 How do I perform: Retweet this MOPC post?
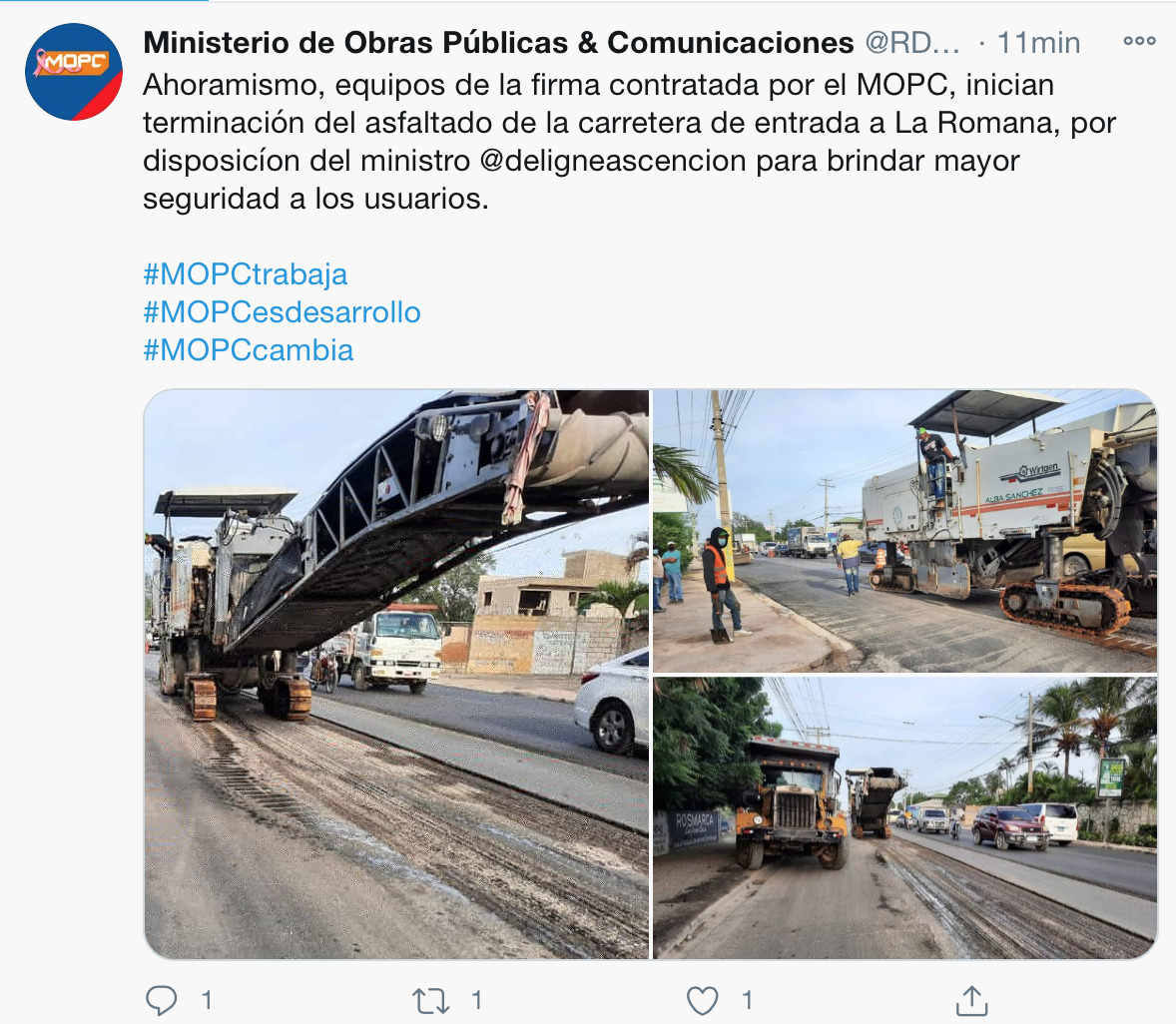pyautogui.click(x=430, y=1000)
